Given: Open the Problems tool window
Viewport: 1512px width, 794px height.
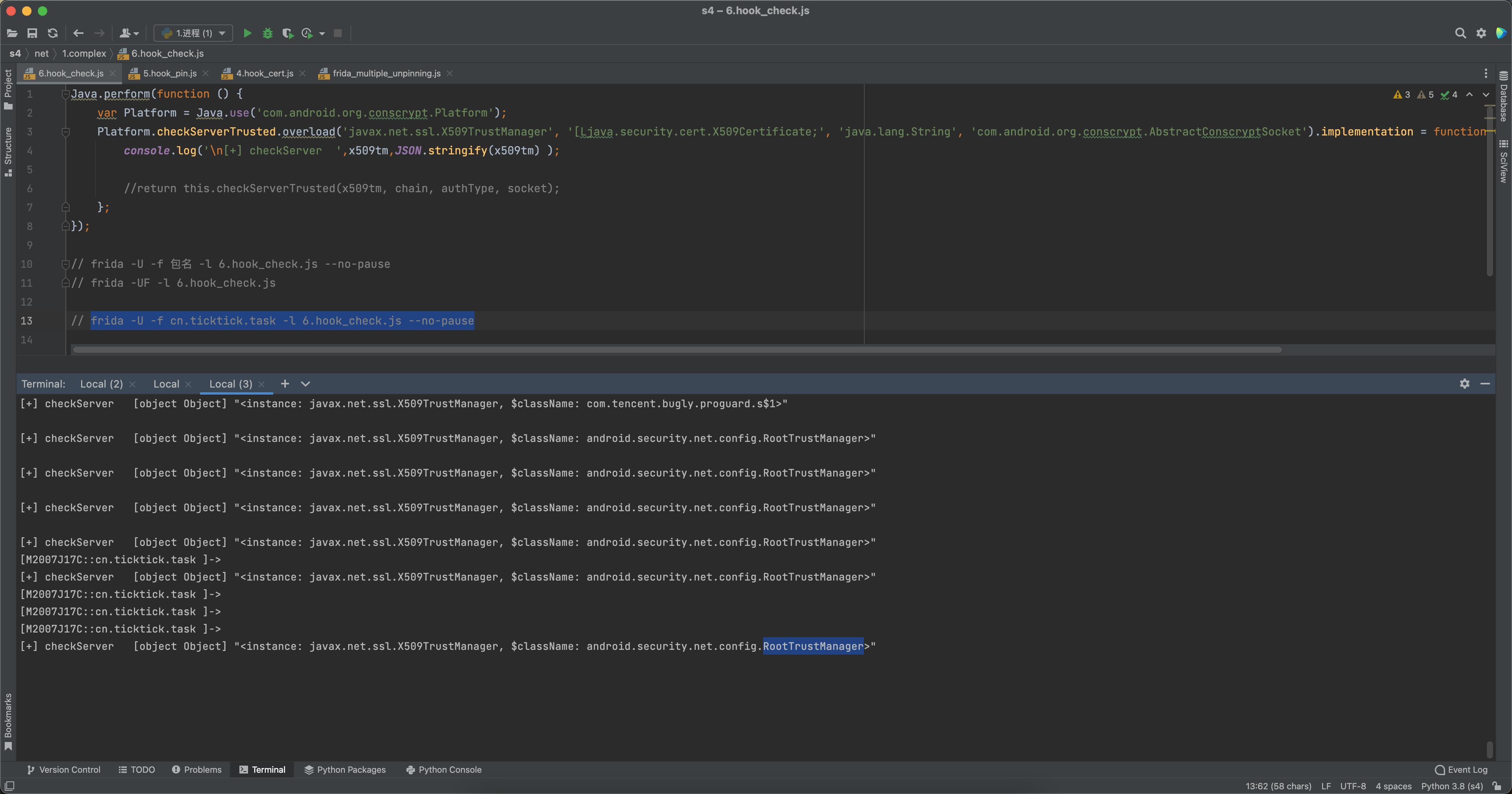Looking at the screenshot, I should pos(196,770).
